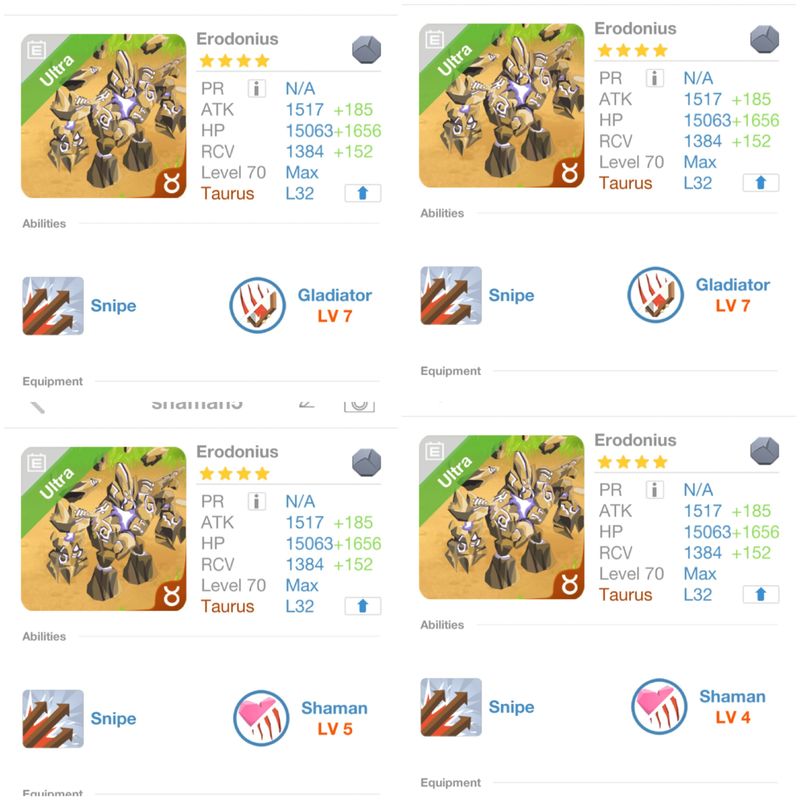Screen dimensions: 800x800
Task: Tap the Taurus sign badge on the Shaman LV 5 portrait
Action: coord(172,596)
